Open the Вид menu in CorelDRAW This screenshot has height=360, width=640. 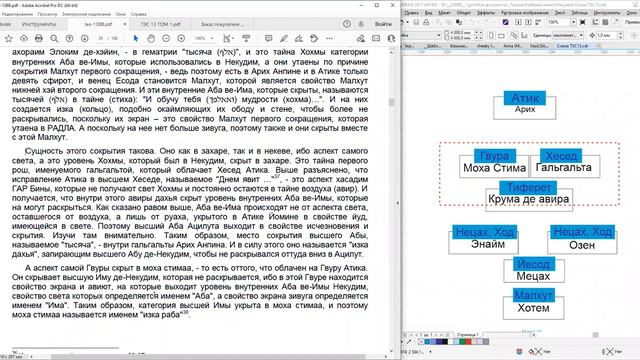coord(429,13)
